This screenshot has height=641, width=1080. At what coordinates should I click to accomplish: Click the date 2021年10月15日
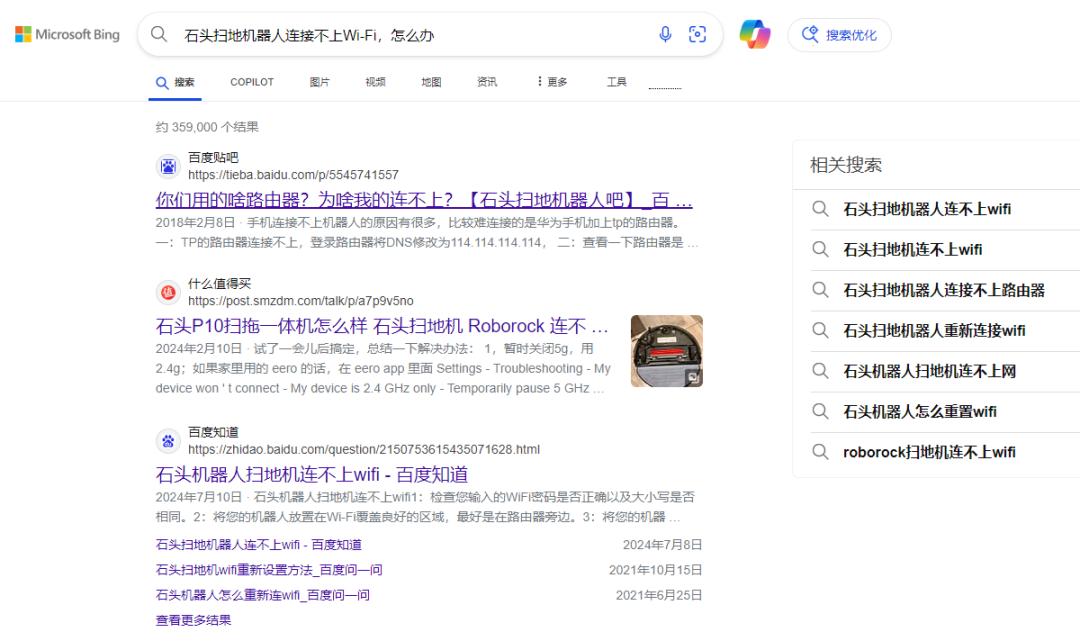point(656,570)
